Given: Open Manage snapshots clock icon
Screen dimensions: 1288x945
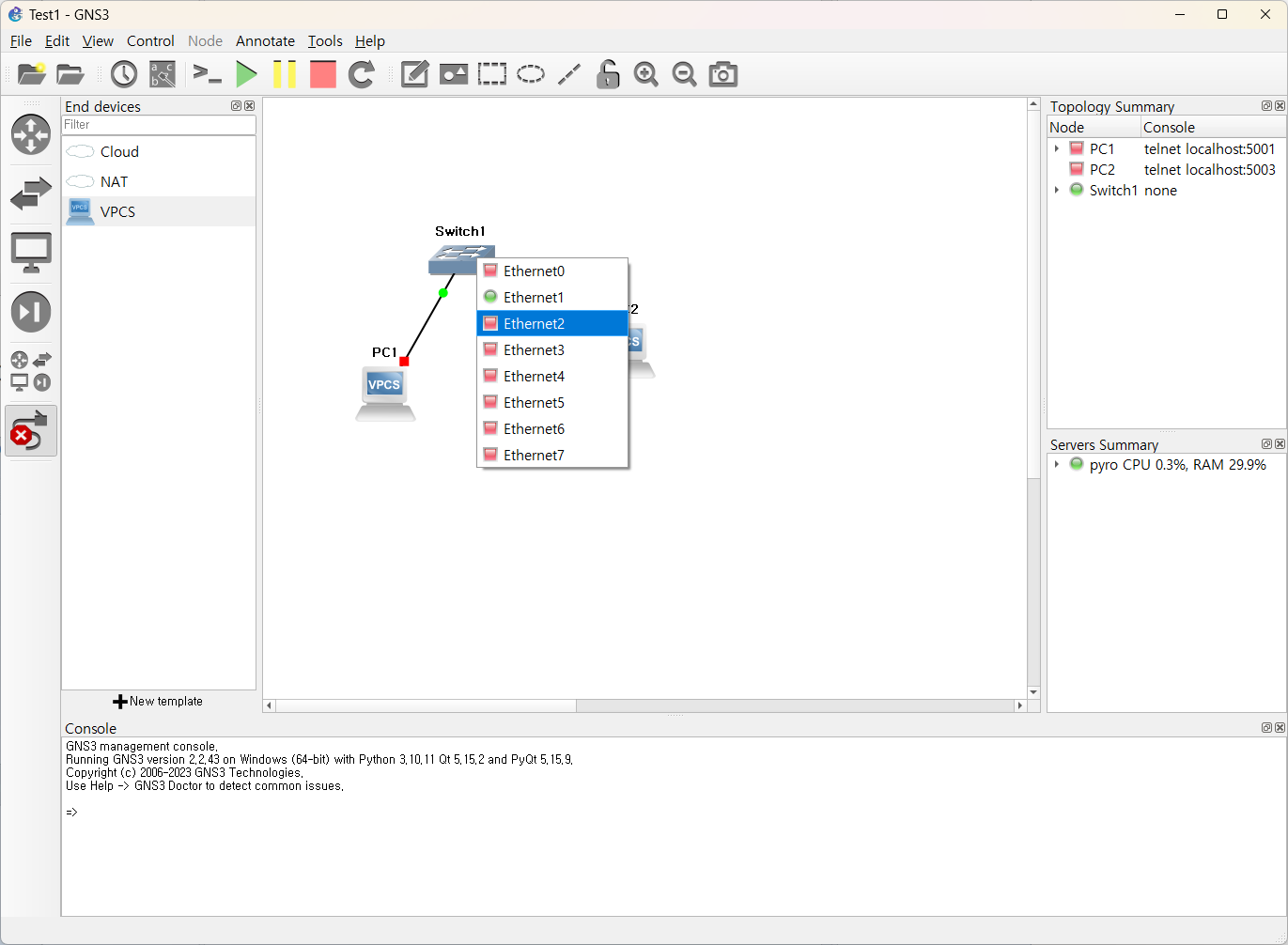Looking at the screenshot, I should [x=124, y=74].
